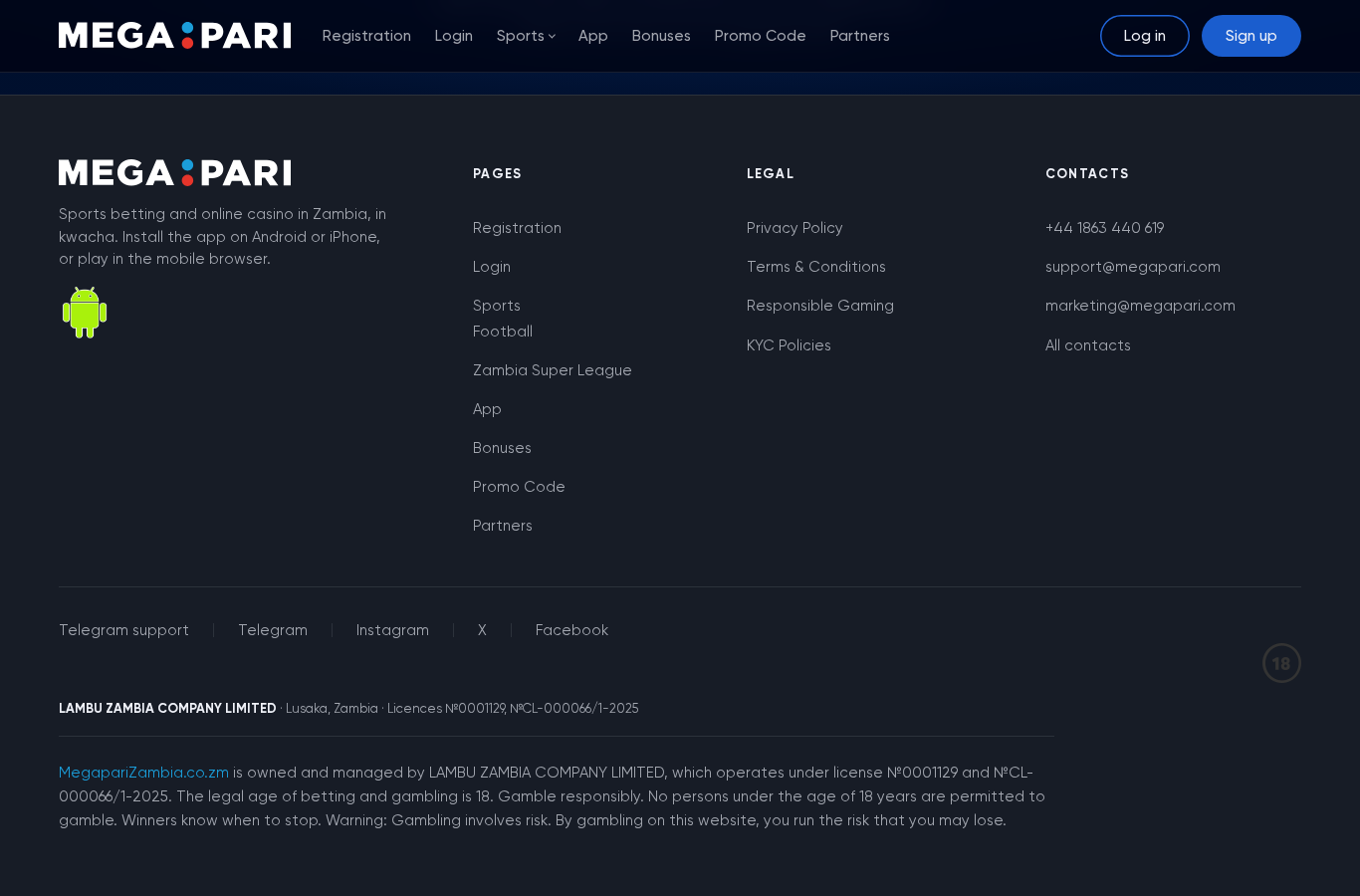The image size is (1360, 896).
Task: Click the Sign up button
Action: point(1251,36)
